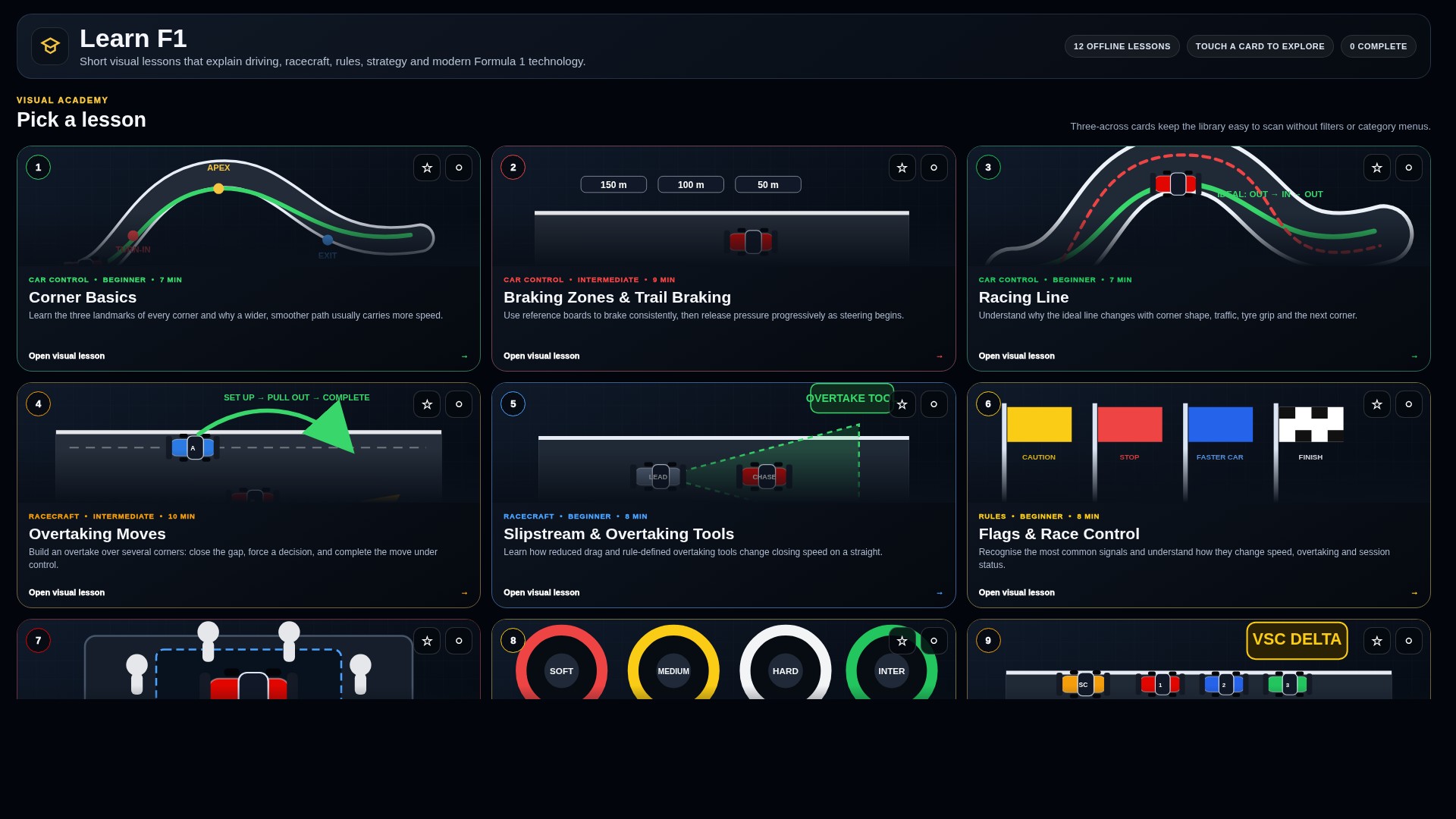Star lesson 7 pit stop card
Image resolution: width=1456 pixels, height=819 pixels.
pyautogui.click(x=427, y=641)
